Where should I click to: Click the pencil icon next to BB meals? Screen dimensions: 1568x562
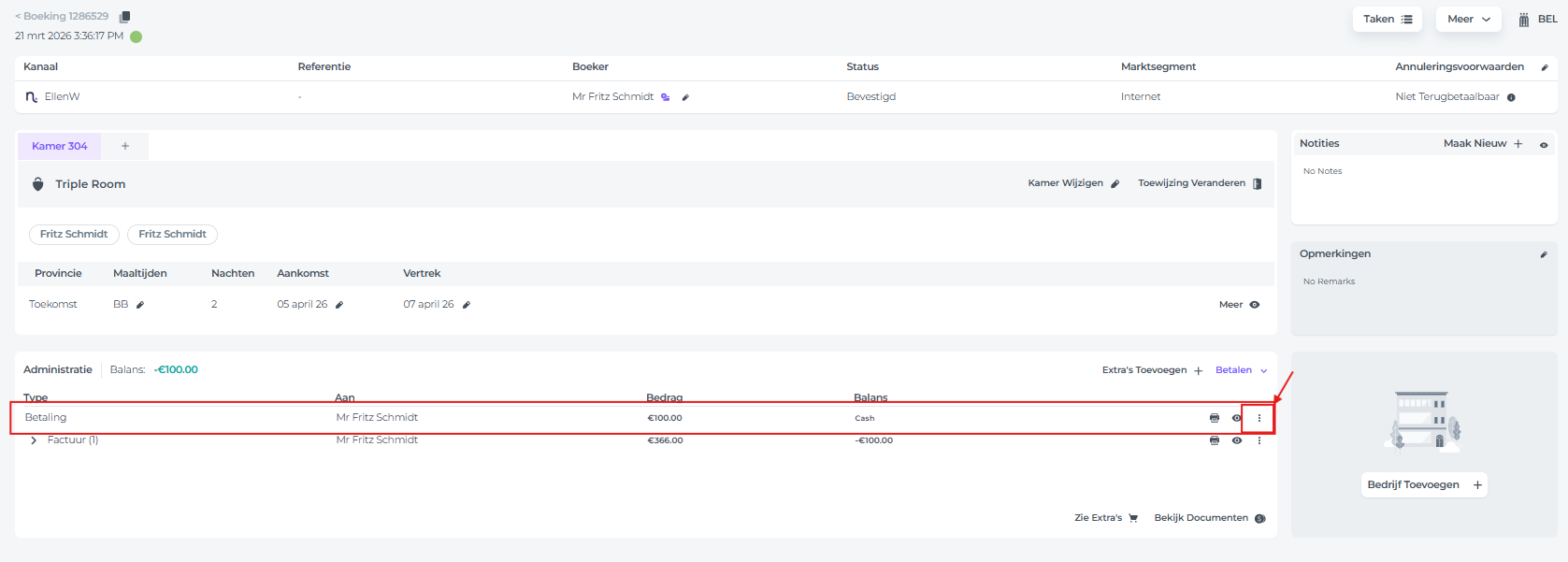tap(140, 305)
